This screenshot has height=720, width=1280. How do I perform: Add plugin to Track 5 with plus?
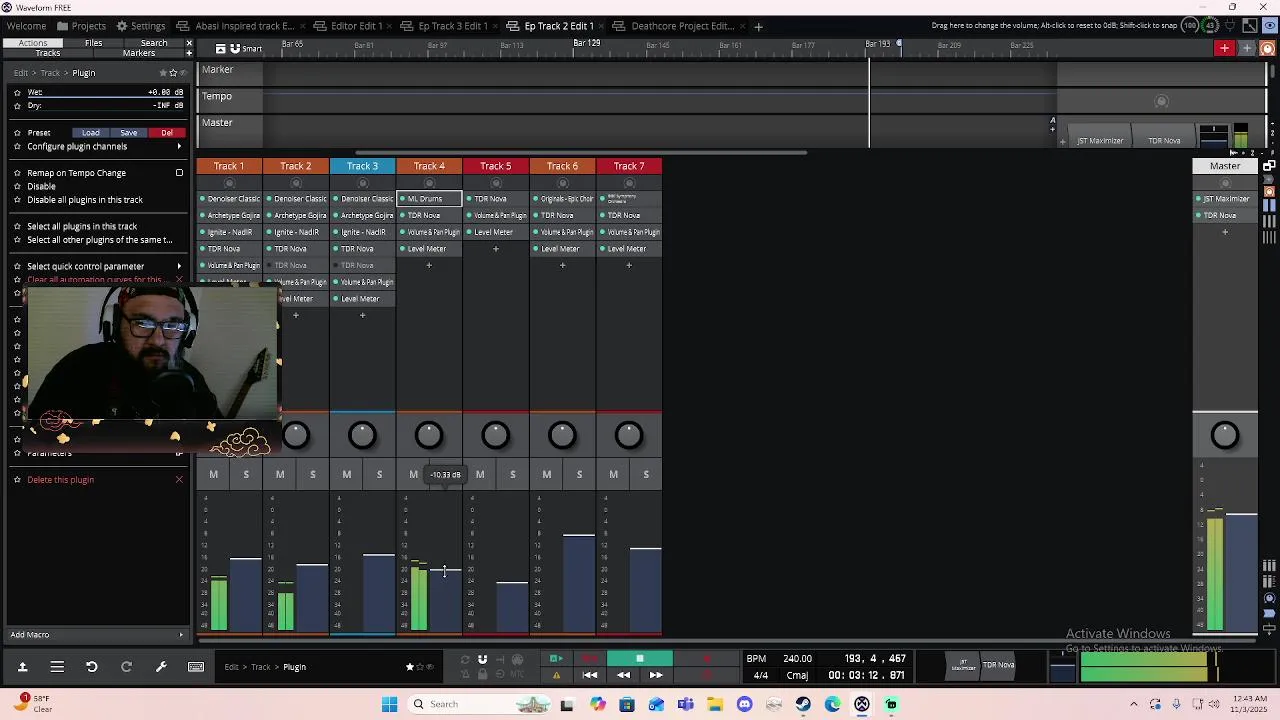(x=495, y=249)
